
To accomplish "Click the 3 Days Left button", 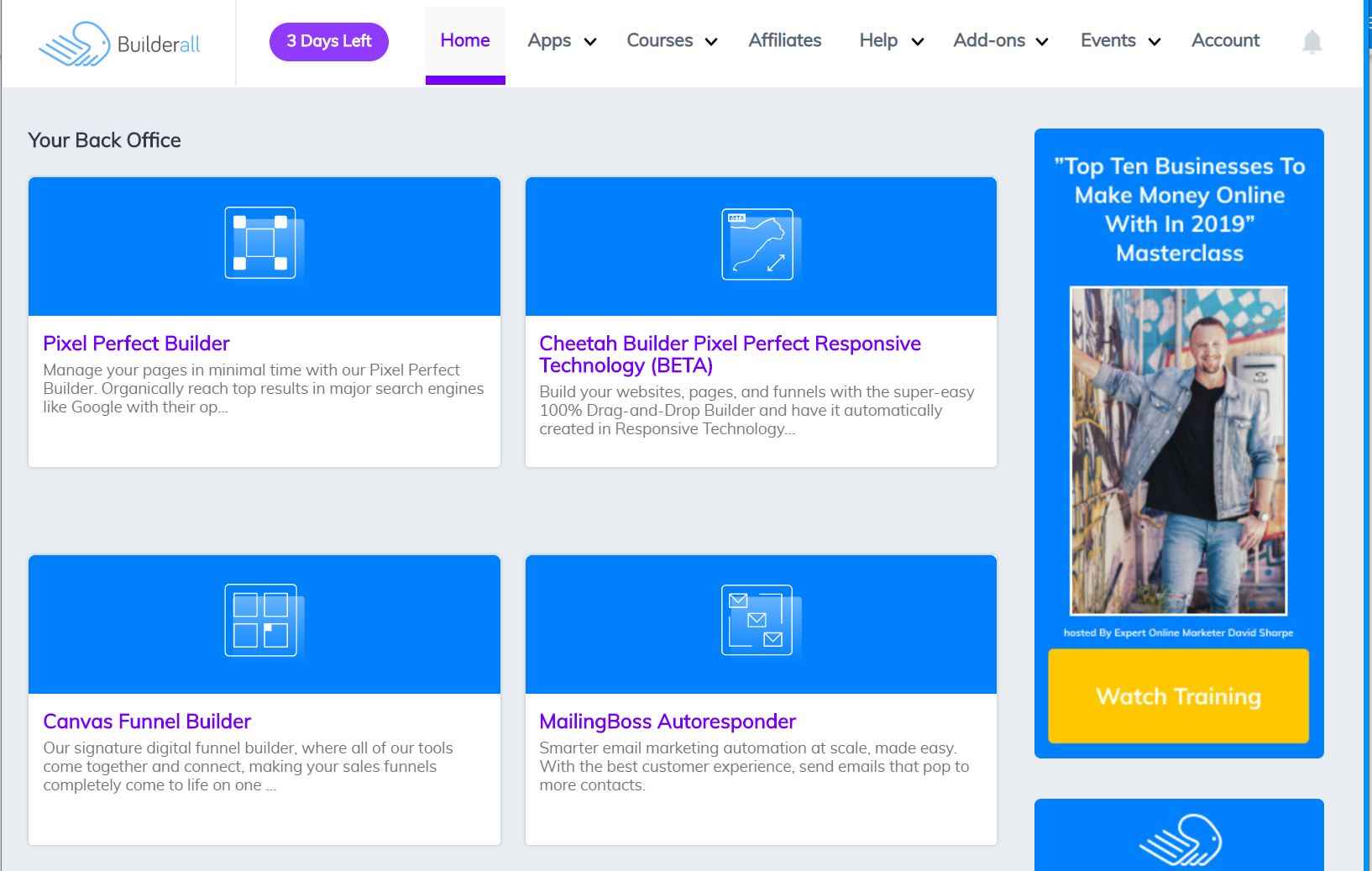I will pyautogui.click(x=329, y=42).
